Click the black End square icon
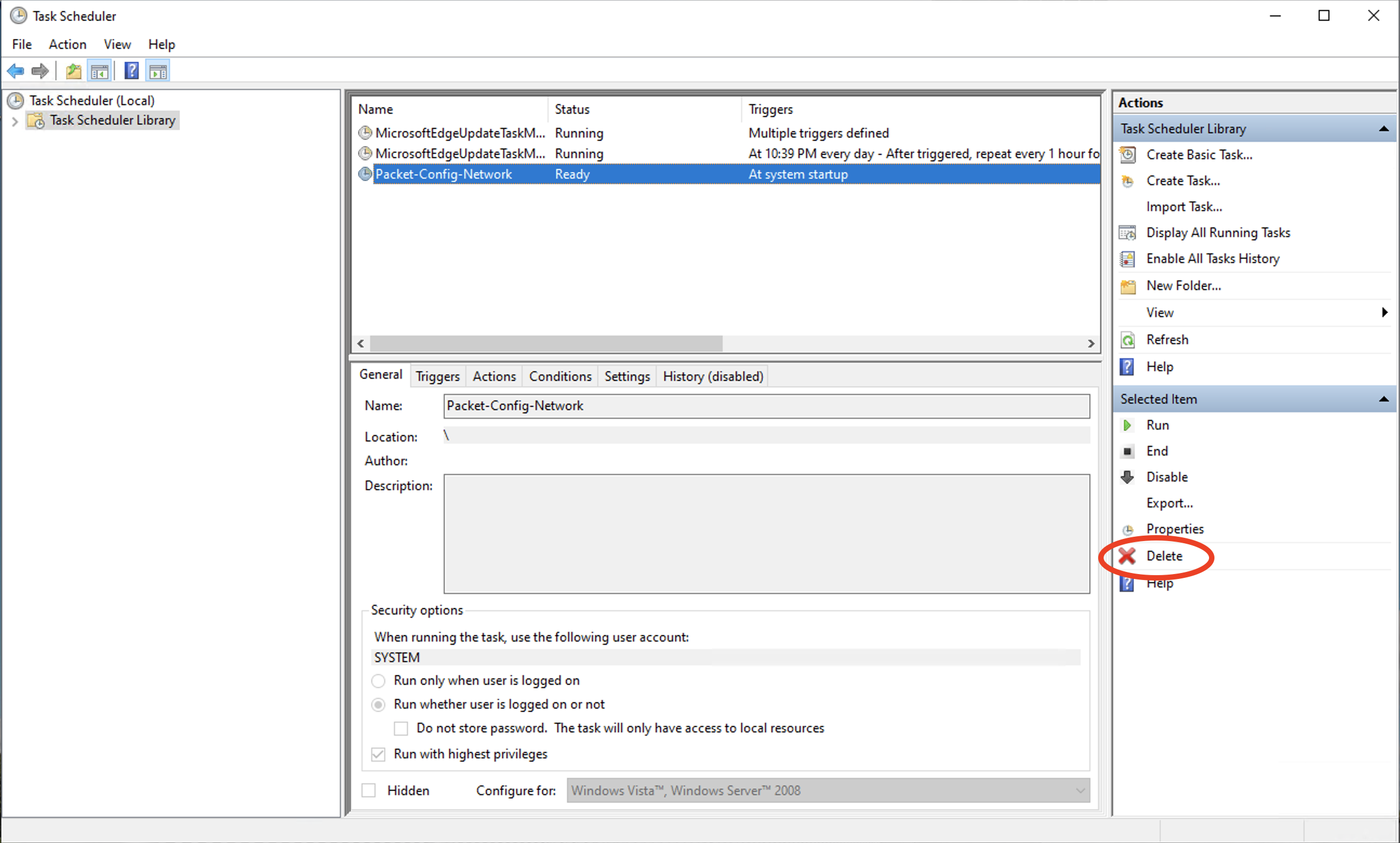Screen dimensions: 1400x843 pyautogui.click(x=1127, y=451)
